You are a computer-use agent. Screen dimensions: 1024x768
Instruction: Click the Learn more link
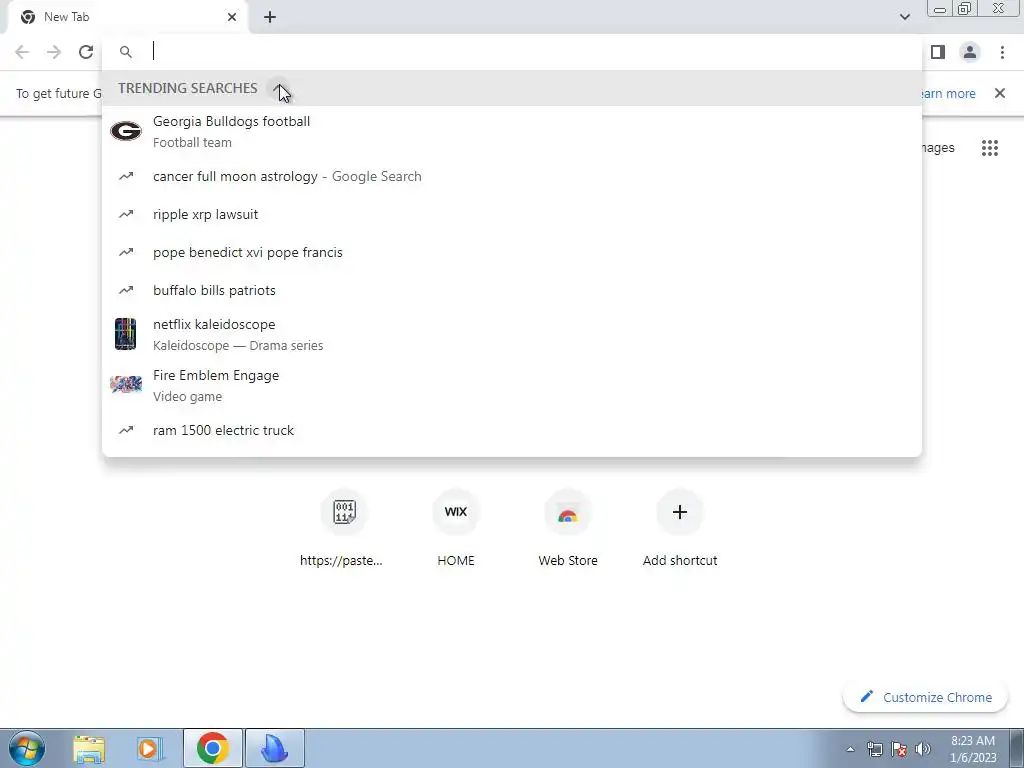[x=947, y=93]
